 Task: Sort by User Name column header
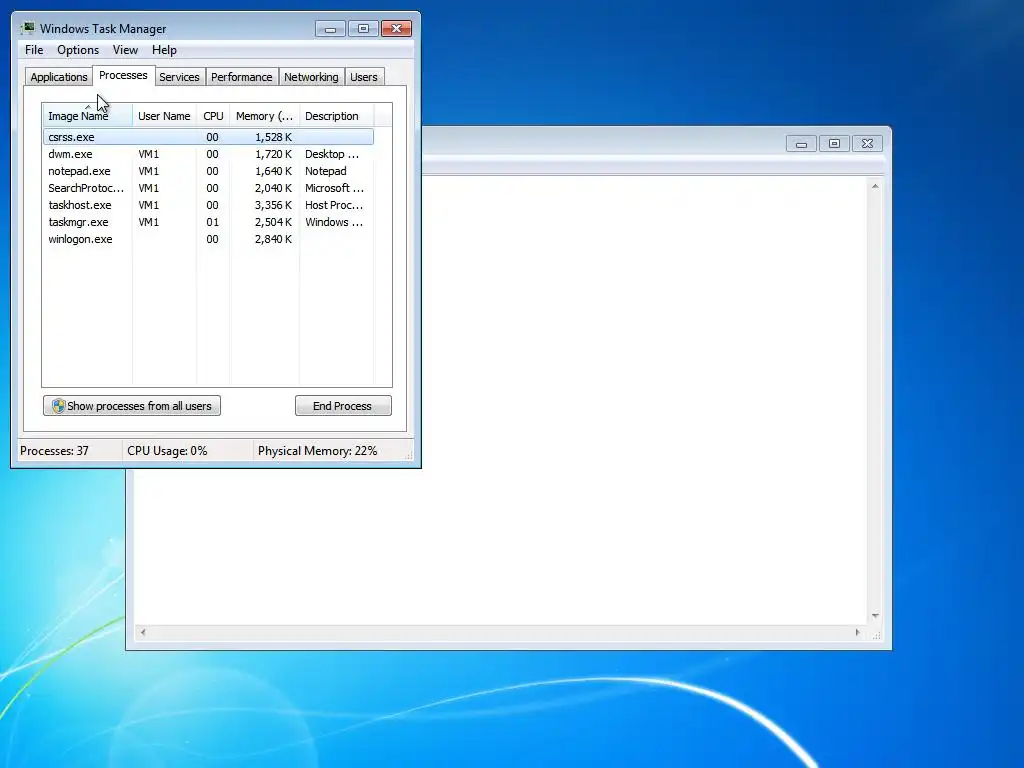coord(164,116)
